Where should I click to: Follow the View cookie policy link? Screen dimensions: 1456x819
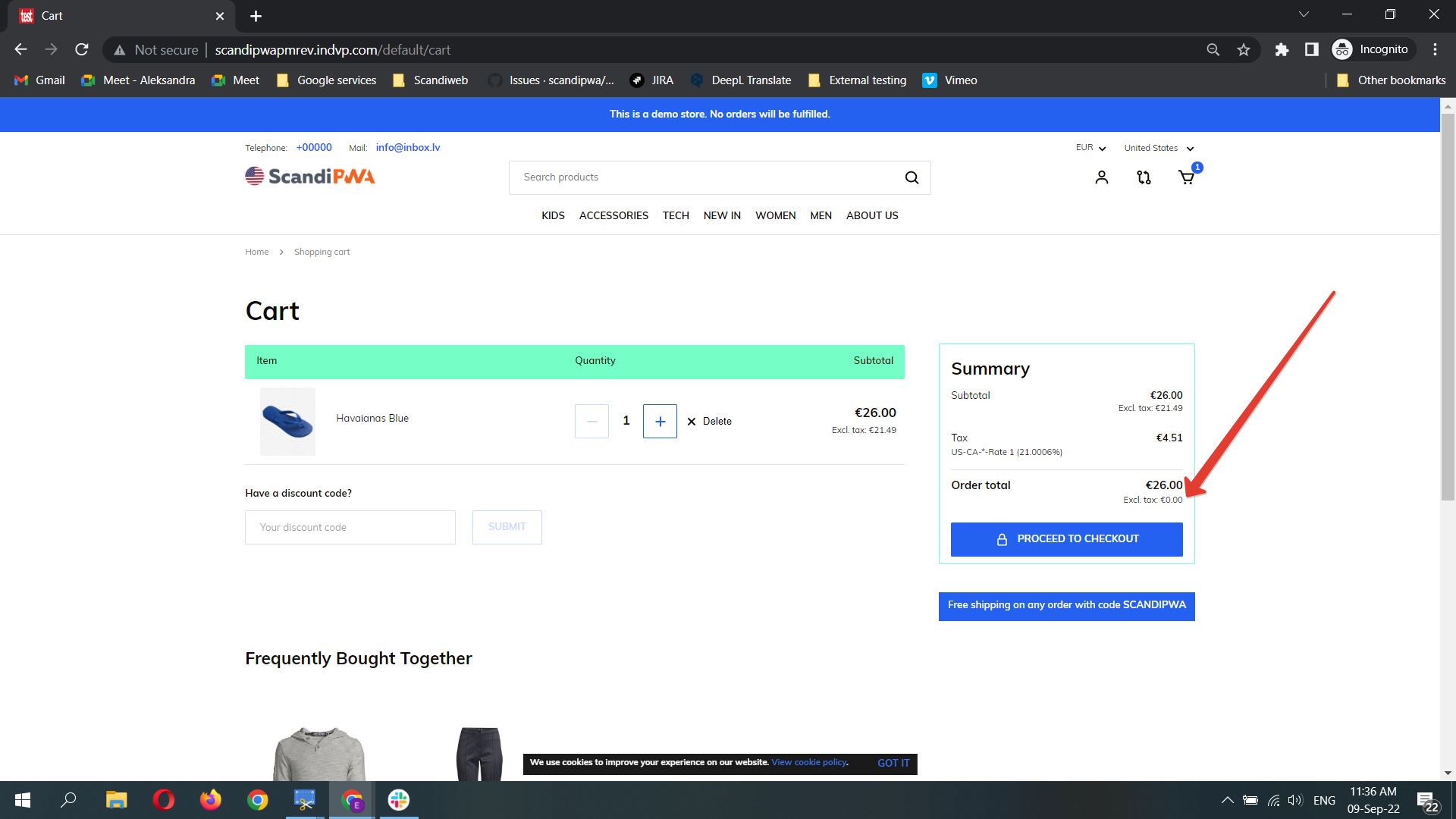(x=808, y=762)
